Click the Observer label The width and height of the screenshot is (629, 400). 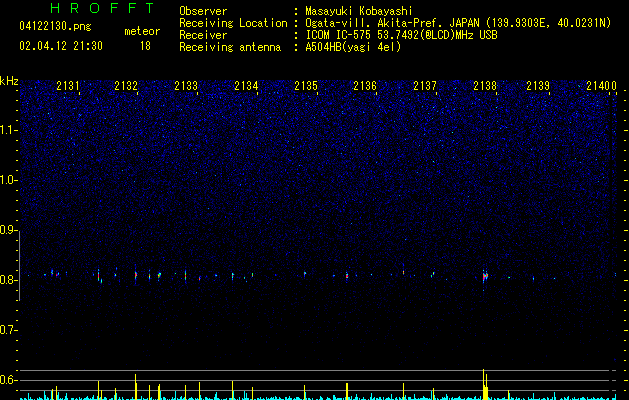tap(203, 11)
